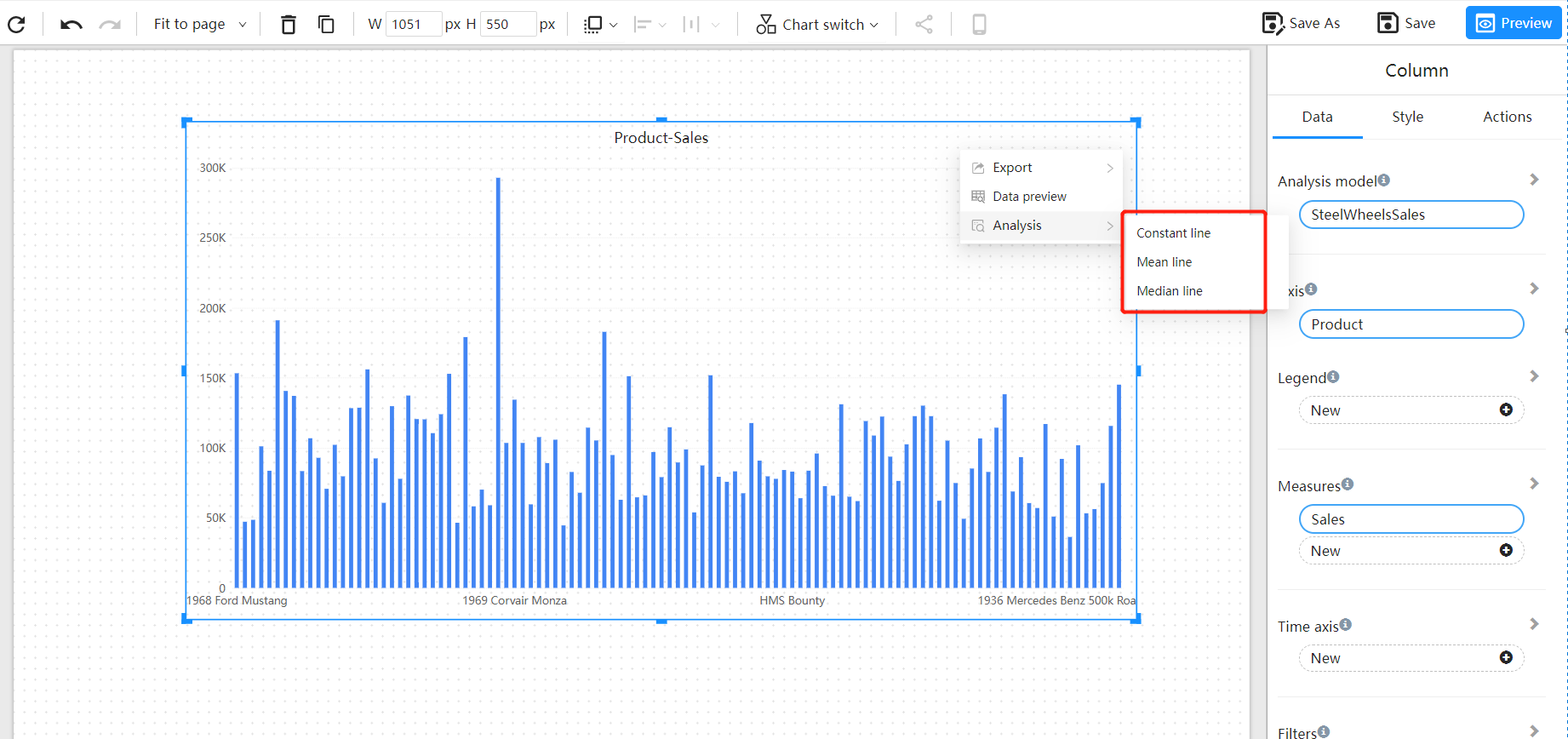Switch to the Style tab
1568x739 pixels.
click(x=1407, y=117)
